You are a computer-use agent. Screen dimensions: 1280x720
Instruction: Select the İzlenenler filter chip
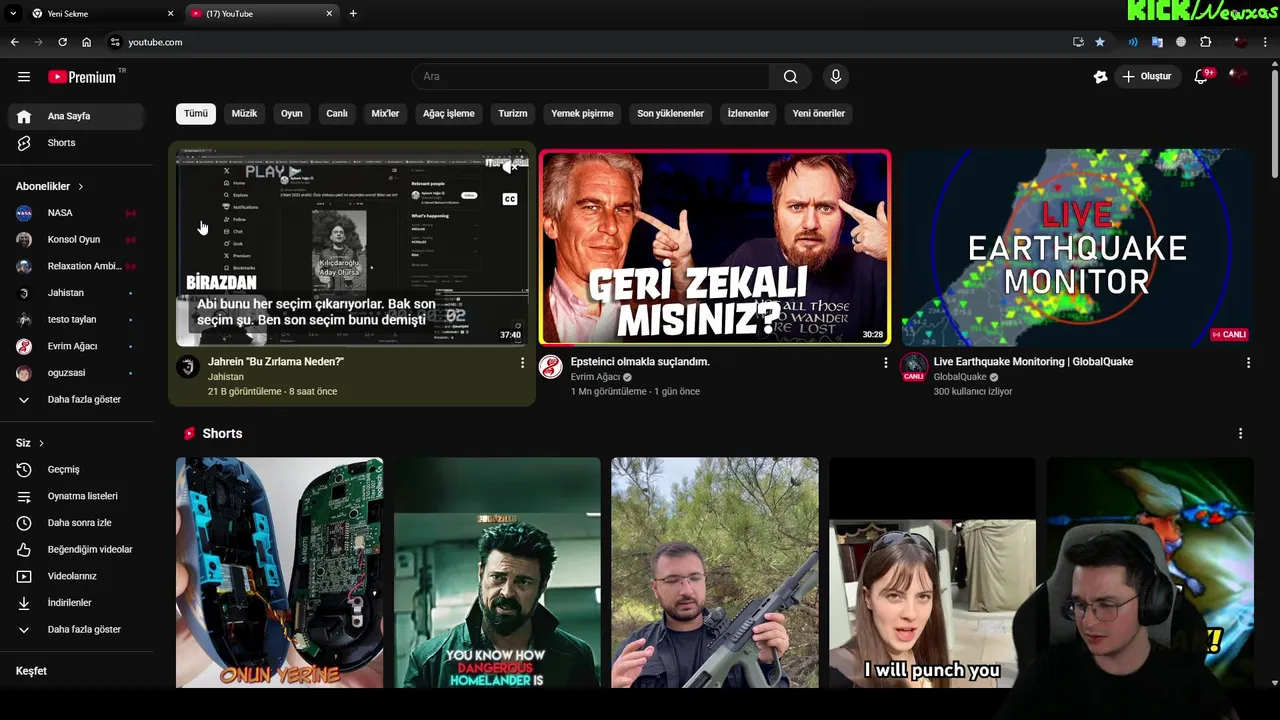pos(748,114)
